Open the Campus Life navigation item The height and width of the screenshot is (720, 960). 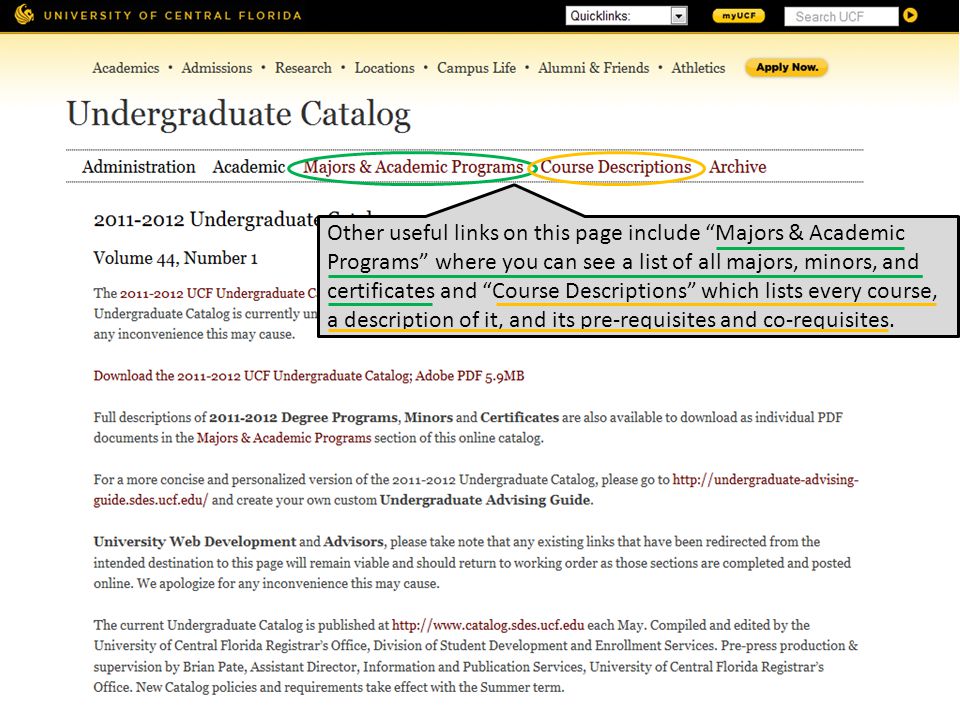point(476,68)
